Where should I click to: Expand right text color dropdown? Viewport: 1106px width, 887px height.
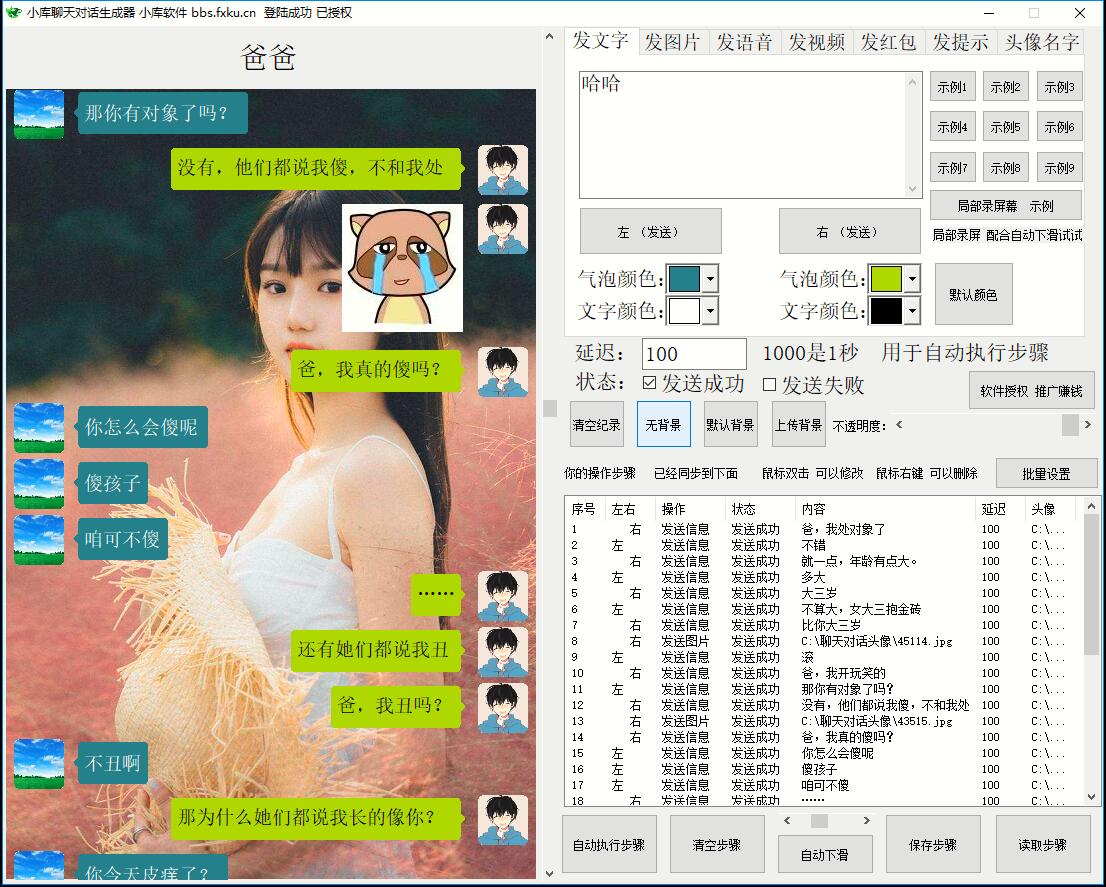pos(912,311)
